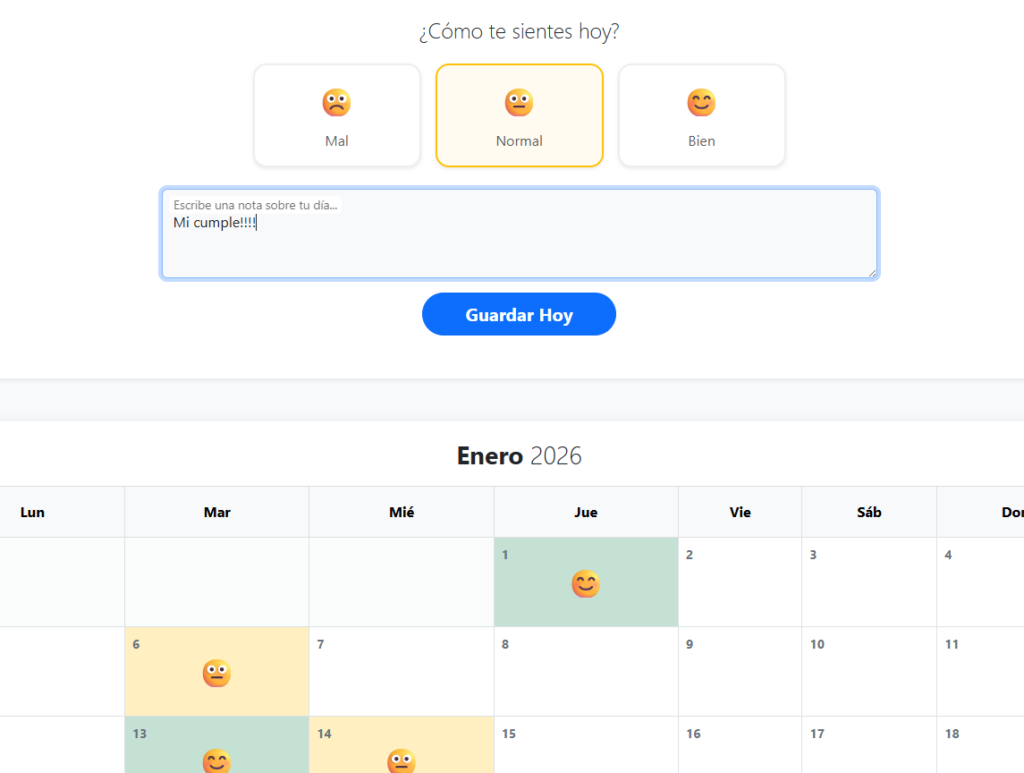The width and height of the screenshot is (1024, 773).
Task: Click the neutral emoji on January 6
Action: [217, 673]
